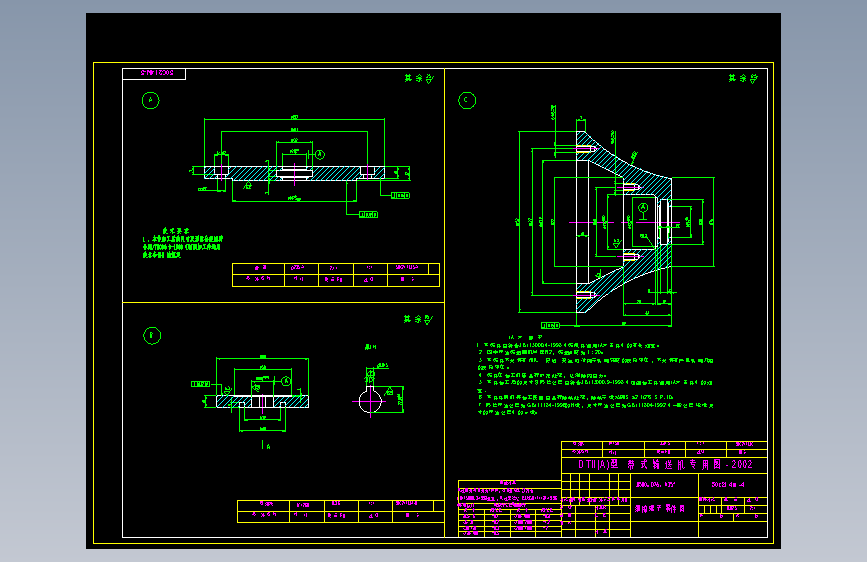Image resolution: width=867 pixels, height=562 pixels.
Task: Click the parts table in lower-left panel
Action: click(341, 511)
